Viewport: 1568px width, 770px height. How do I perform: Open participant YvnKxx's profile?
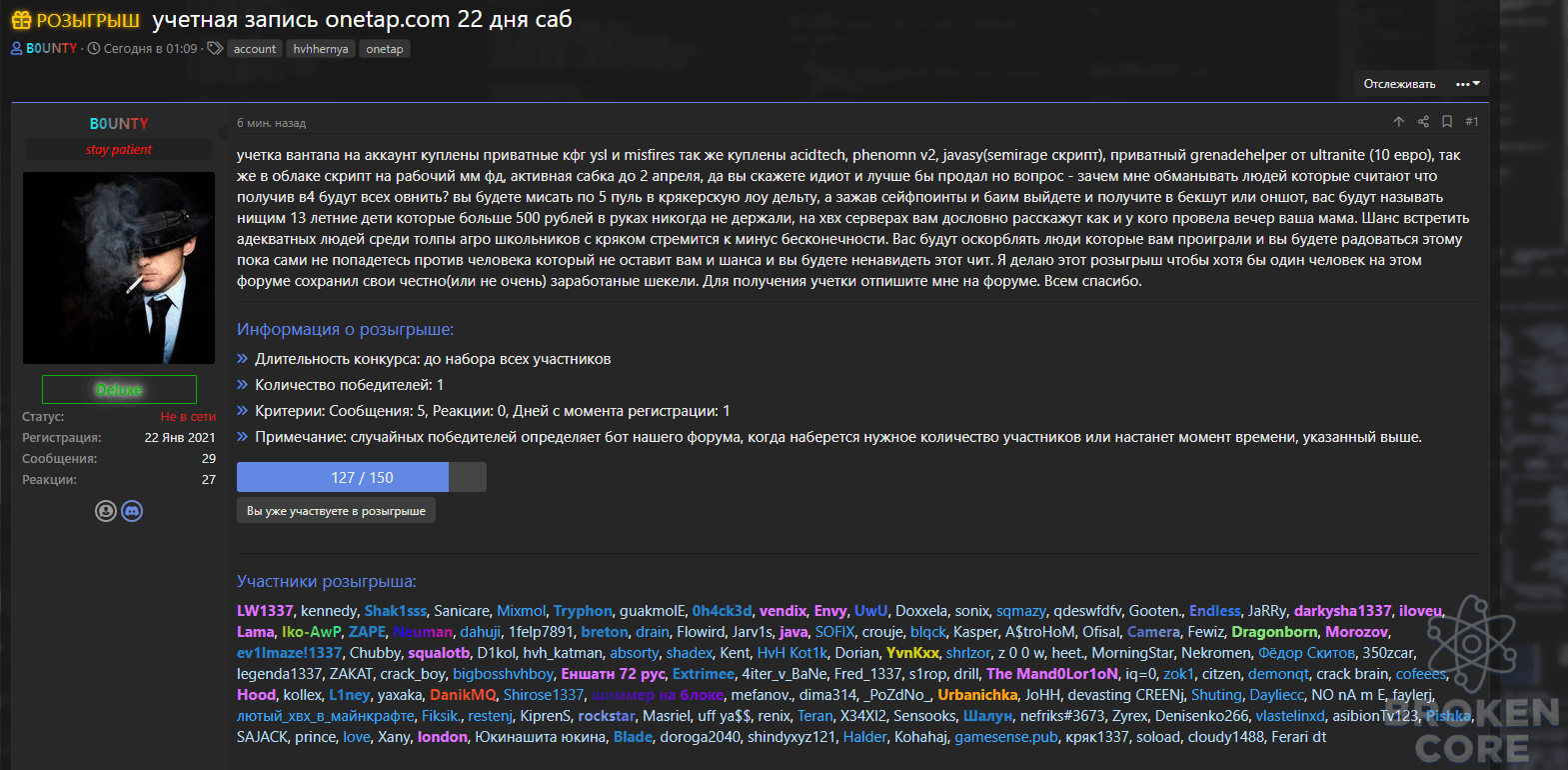[912, 653]
